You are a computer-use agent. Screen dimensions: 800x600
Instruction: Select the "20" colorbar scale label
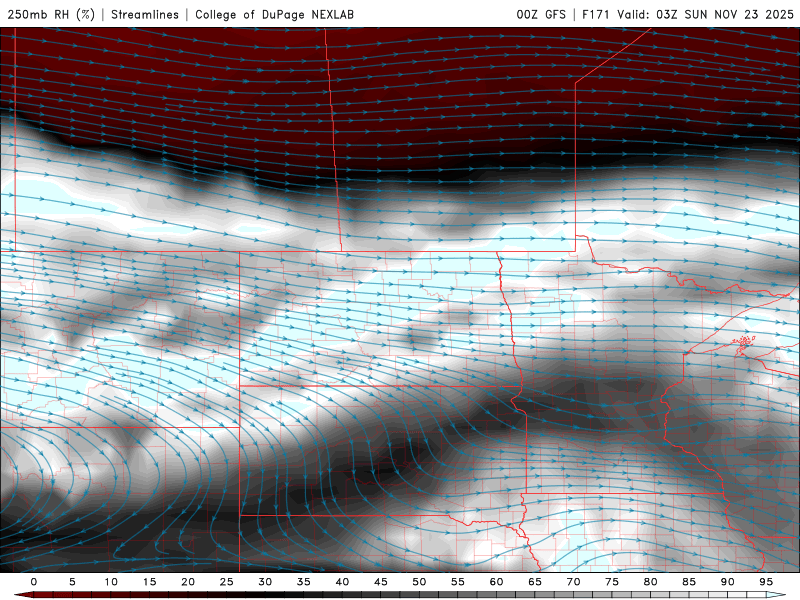pos(188,582)
